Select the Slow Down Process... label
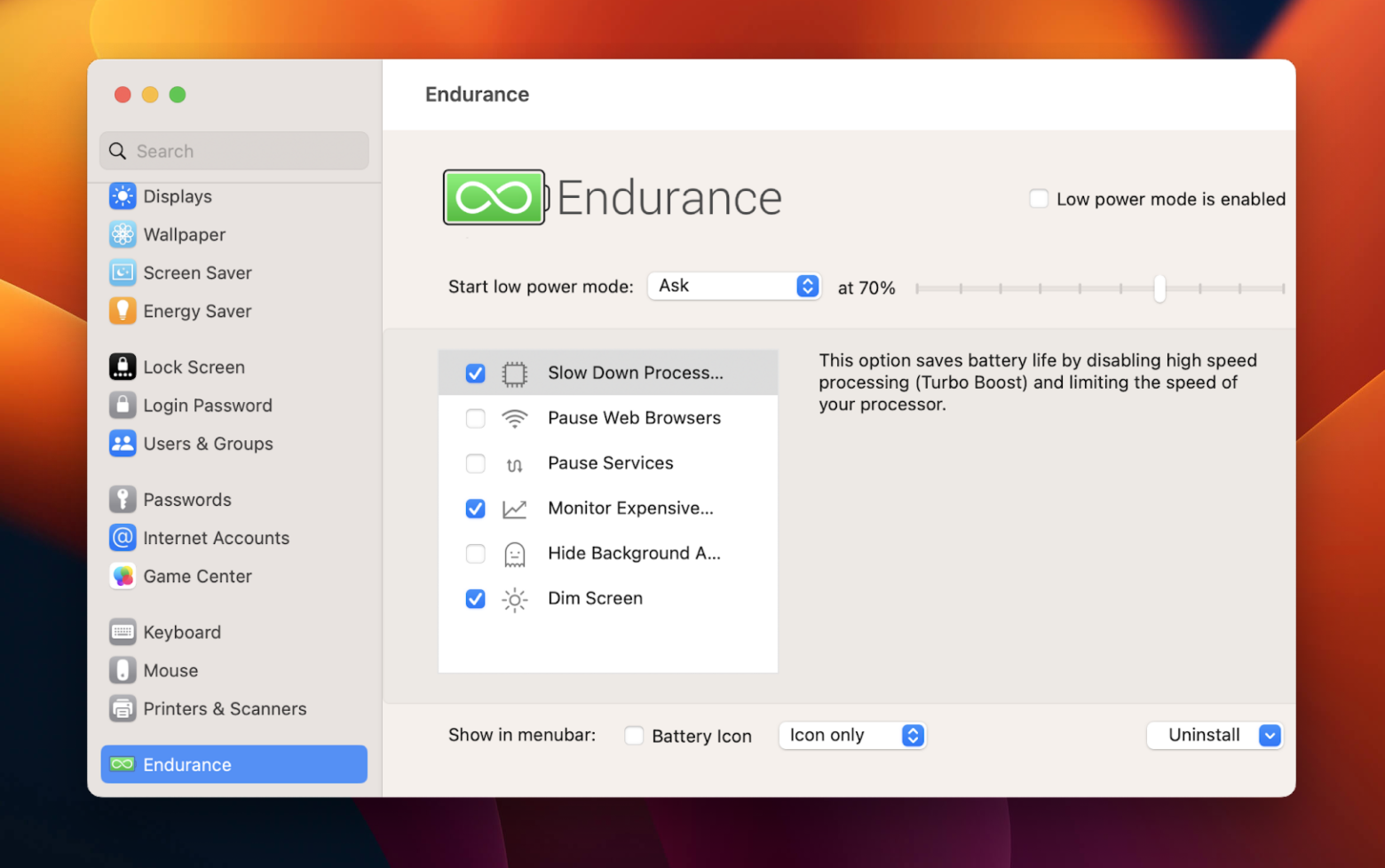The height and width of the screenshot is (868, 1385). pyautogui.click(x=636, y=373)
